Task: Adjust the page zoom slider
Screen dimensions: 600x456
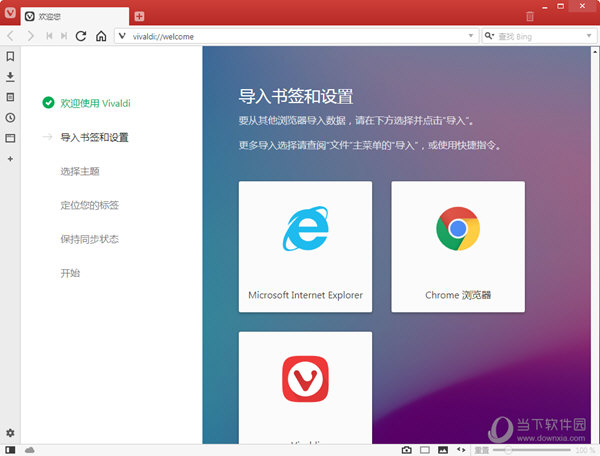Action: [532, 450]
